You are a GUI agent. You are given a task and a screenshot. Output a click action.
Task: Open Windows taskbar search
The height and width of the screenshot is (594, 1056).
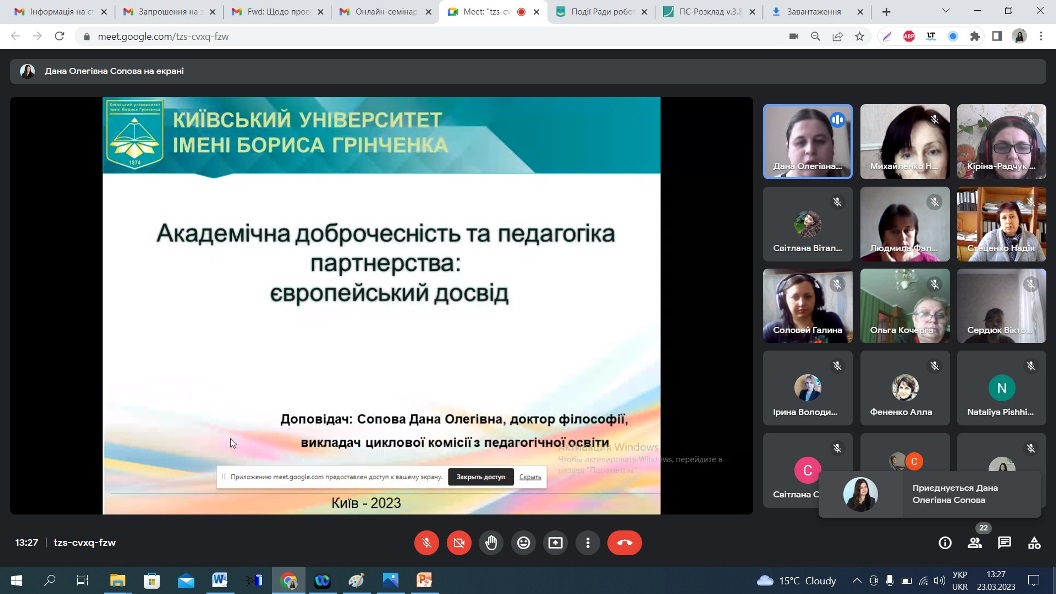point(49,580)
